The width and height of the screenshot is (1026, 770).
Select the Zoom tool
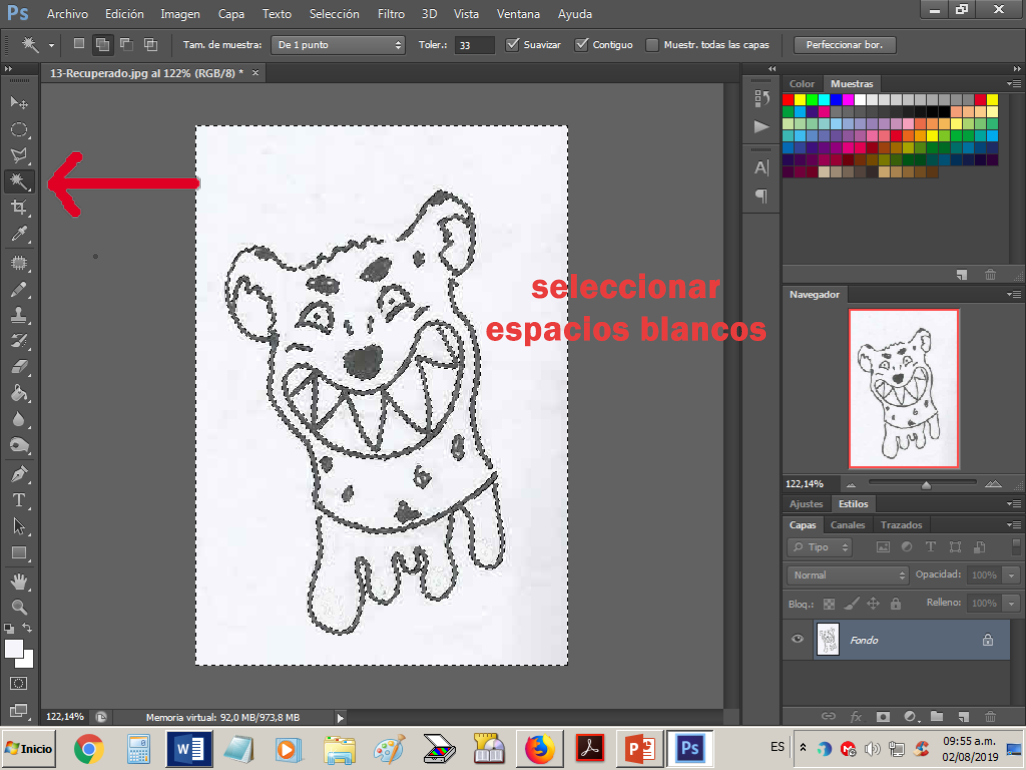(x=19, y=607)
